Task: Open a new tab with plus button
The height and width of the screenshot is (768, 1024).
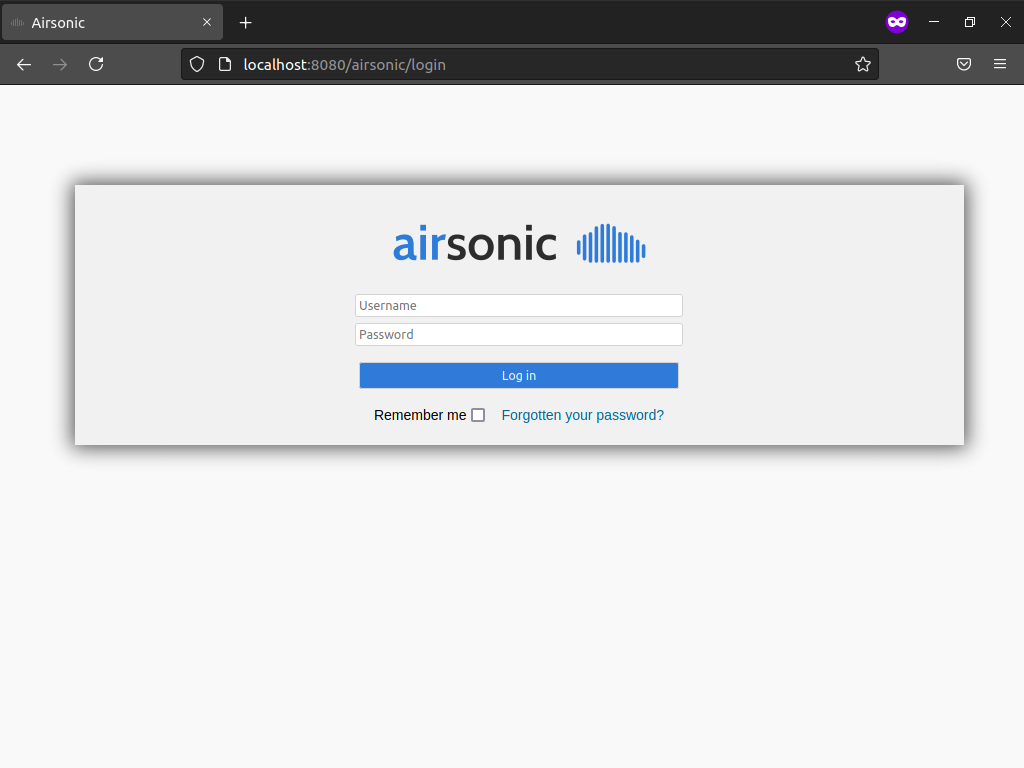Action: point(246,22)
